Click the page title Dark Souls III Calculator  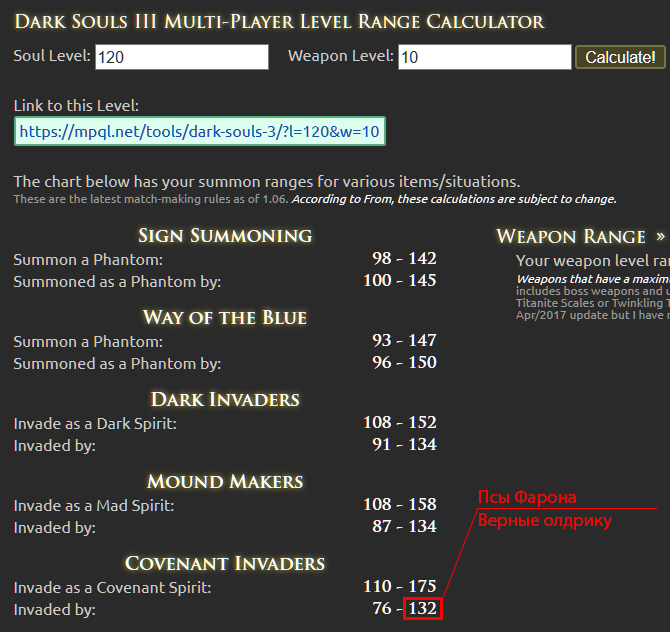tap(279, 21)
